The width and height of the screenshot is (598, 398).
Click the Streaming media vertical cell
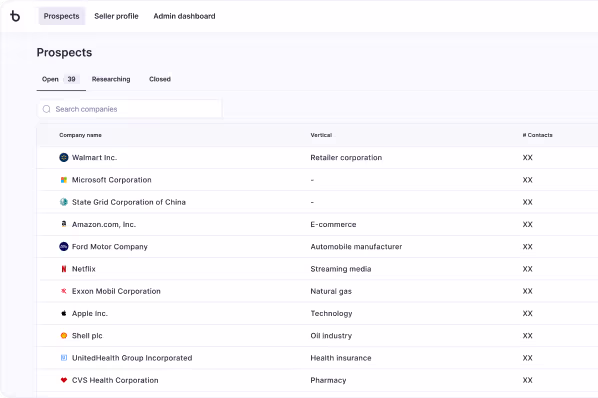tap(341, 269)
